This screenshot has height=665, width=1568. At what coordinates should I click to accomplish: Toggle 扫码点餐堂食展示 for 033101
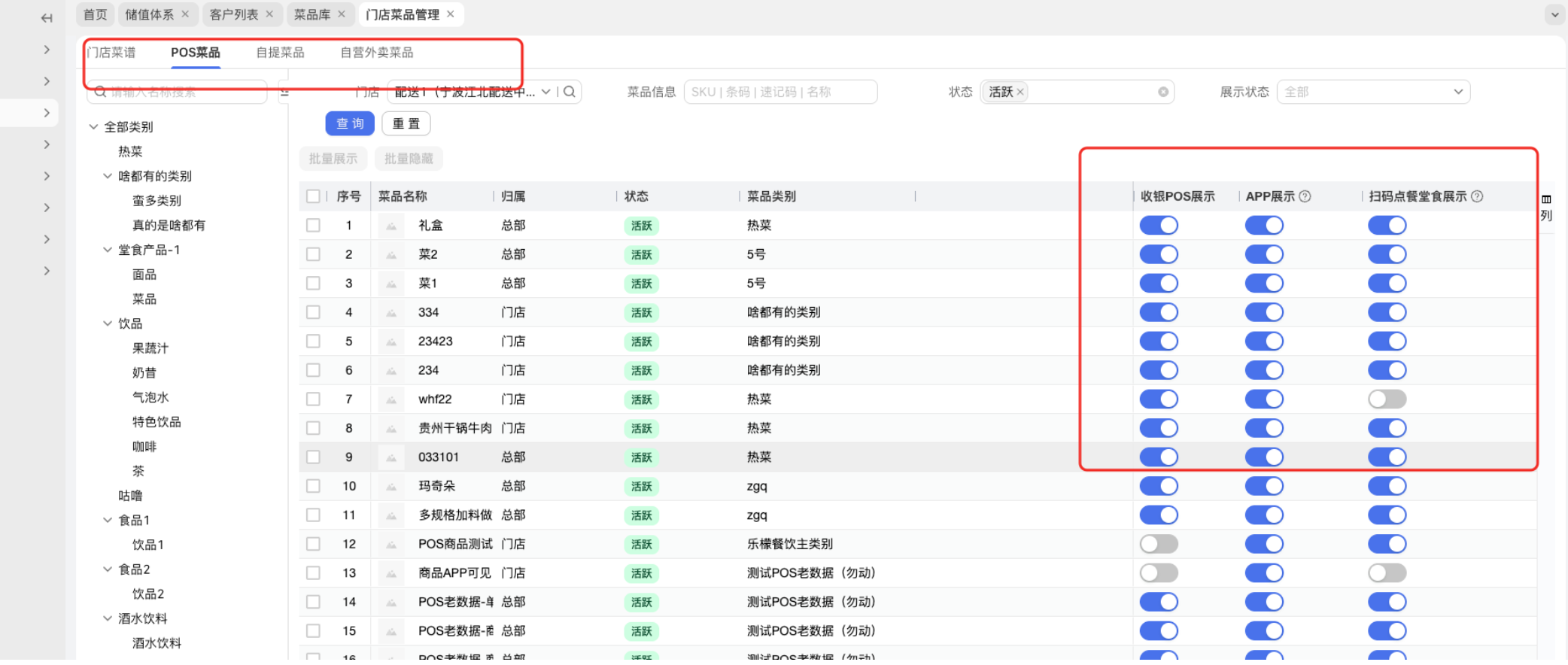(1387, 457)
